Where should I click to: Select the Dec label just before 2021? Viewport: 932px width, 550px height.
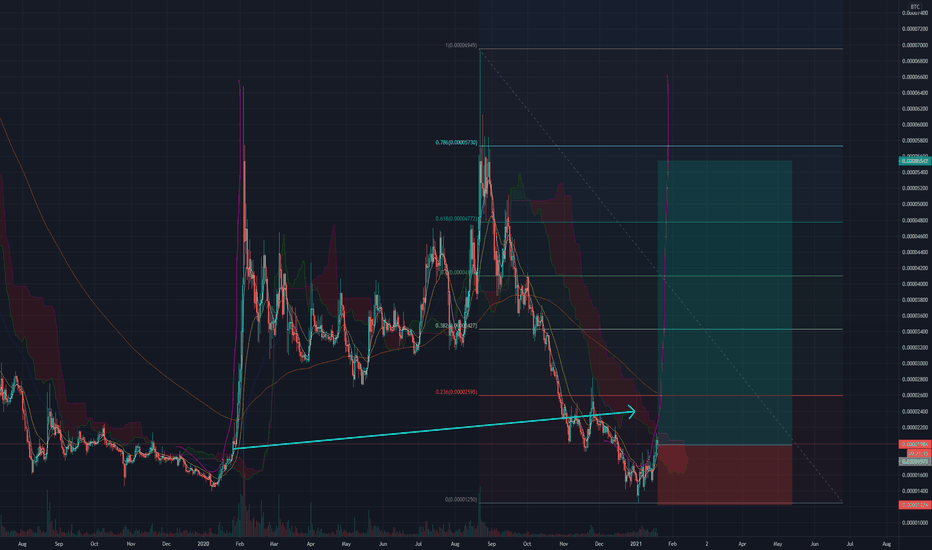599,544
